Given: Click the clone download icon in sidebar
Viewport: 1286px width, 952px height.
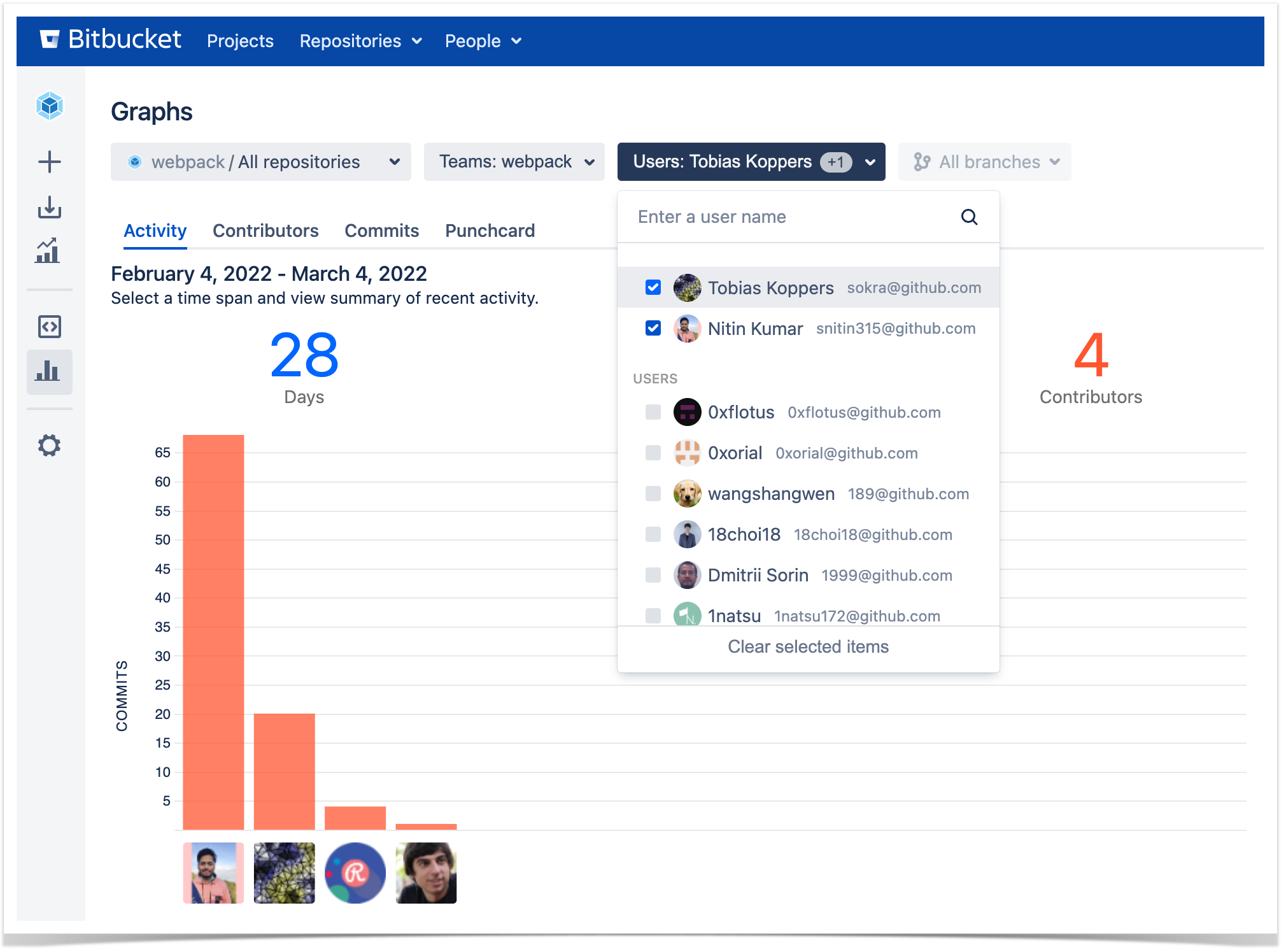Looking at the screenshot, I should tap(50, 208).
